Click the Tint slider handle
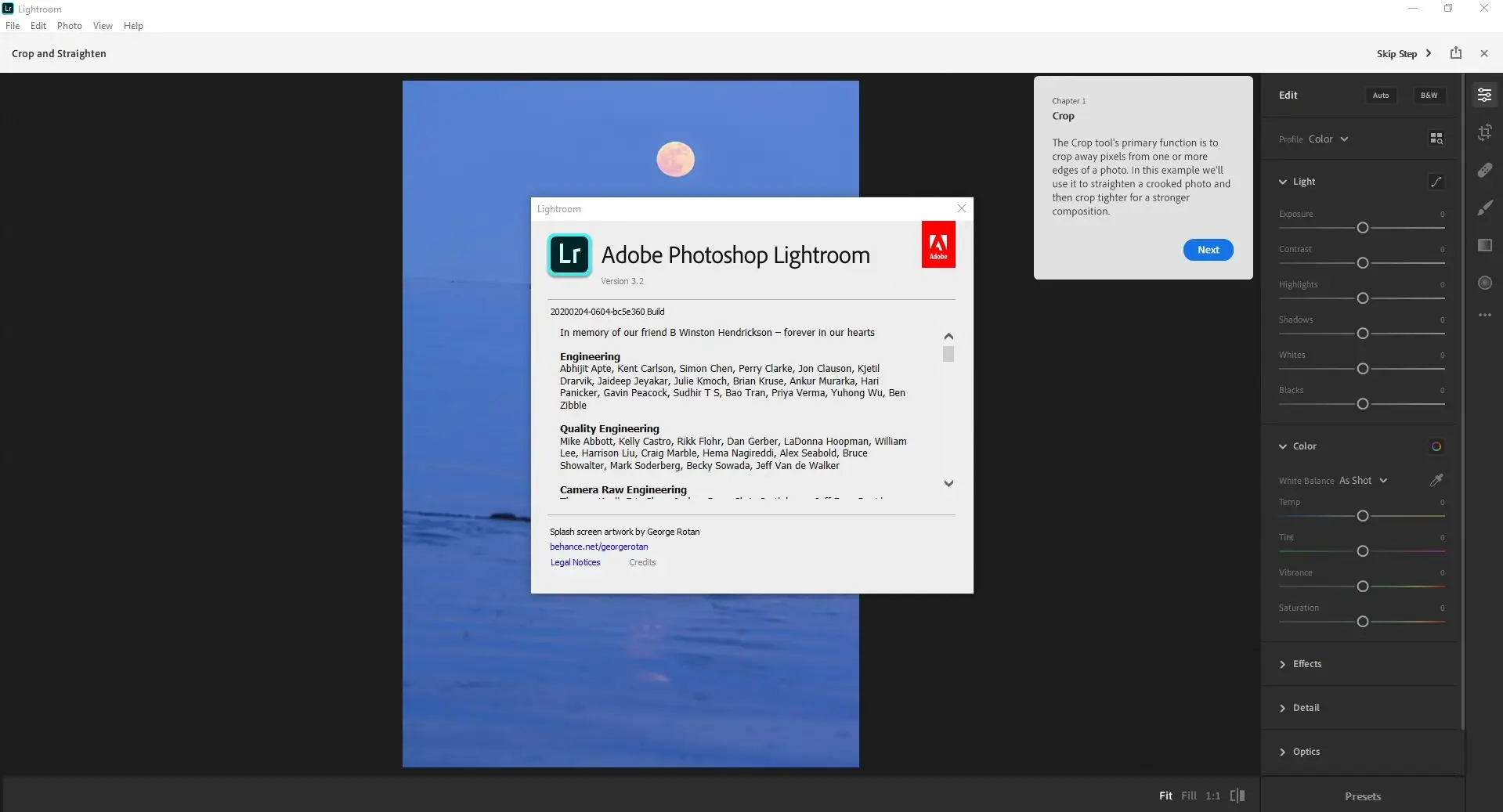The image size is (1503, 812). coord(1362,551)
